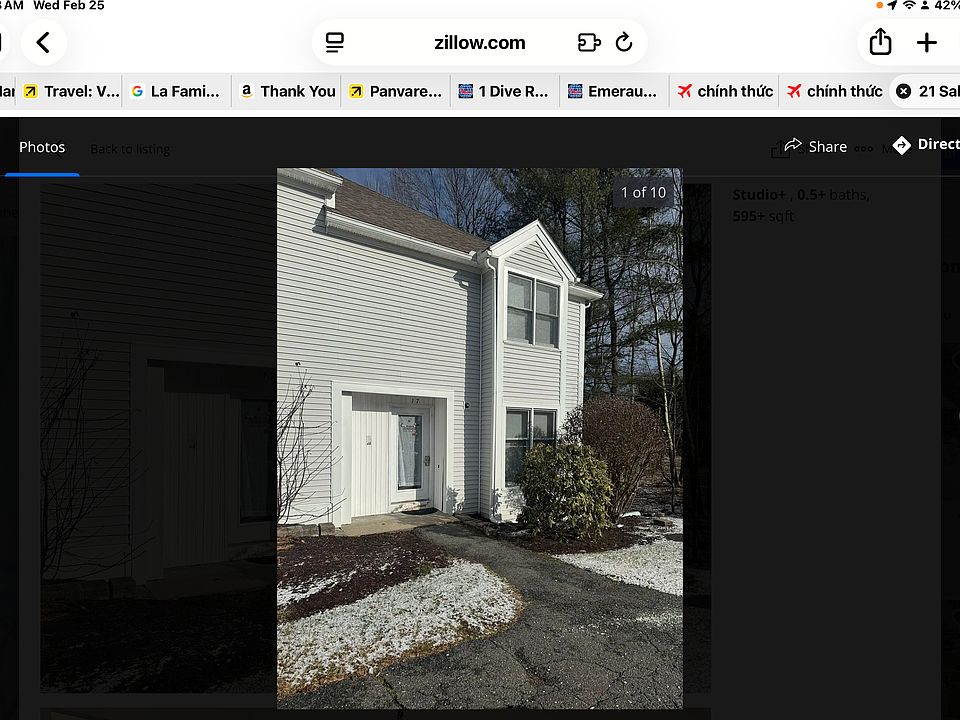Open the first chính thức tab
This screenshot has width=960, height=720.
point(724,91)
